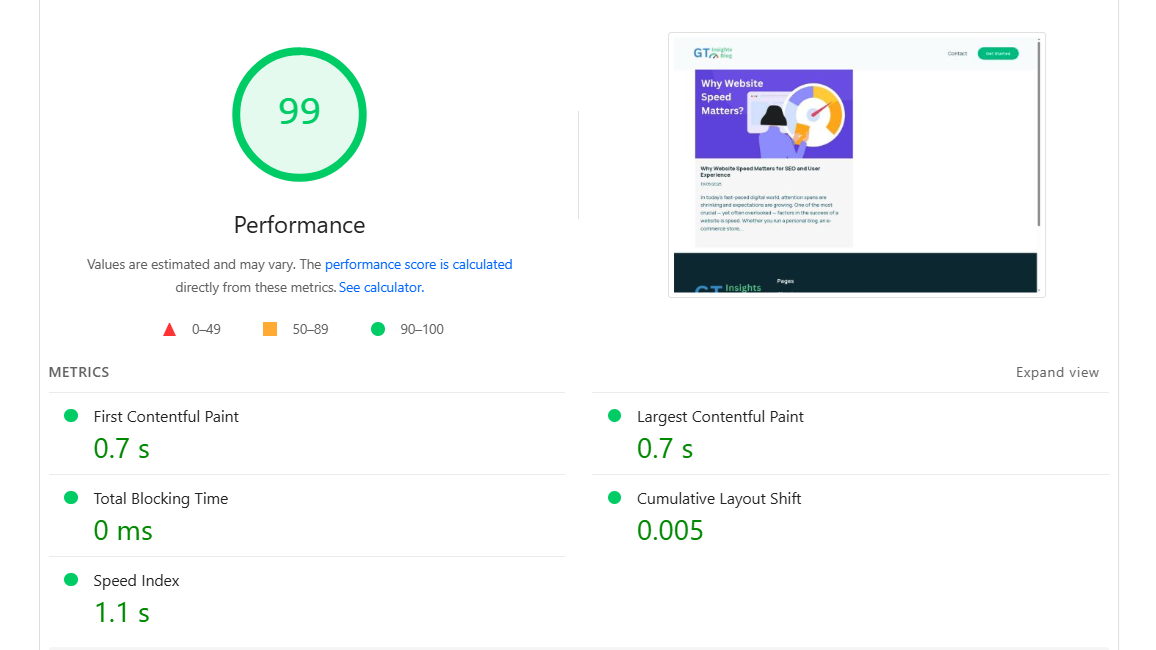Expand the Total Blocking Time metric

click(x=307, y=515)
